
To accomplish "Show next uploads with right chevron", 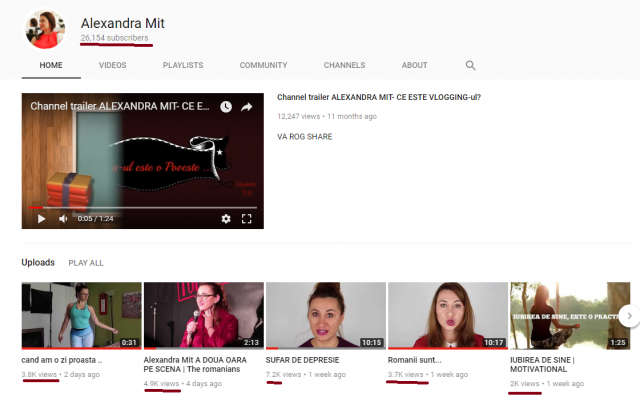I will tap(629, 316).
